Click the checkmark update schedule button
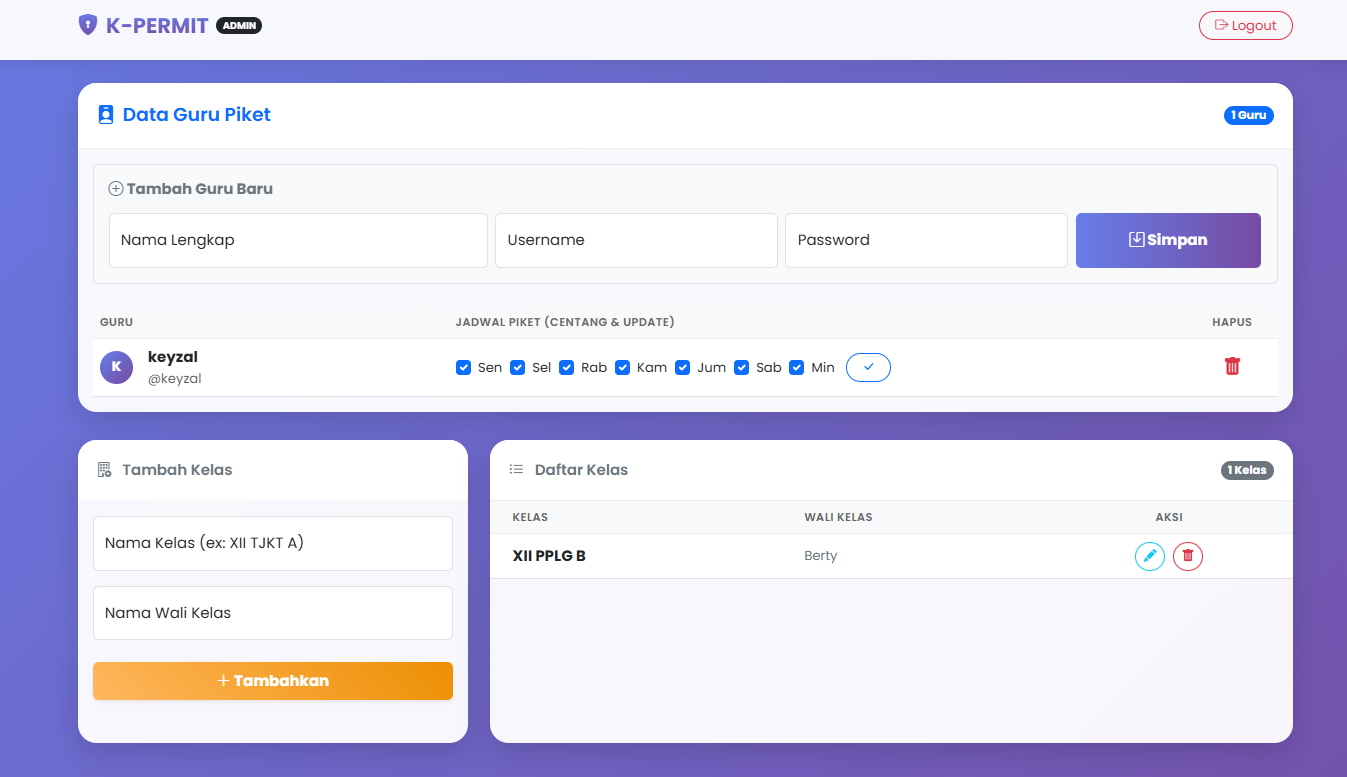The height and width of the screenshot is (777, 1347). point(868,367)
